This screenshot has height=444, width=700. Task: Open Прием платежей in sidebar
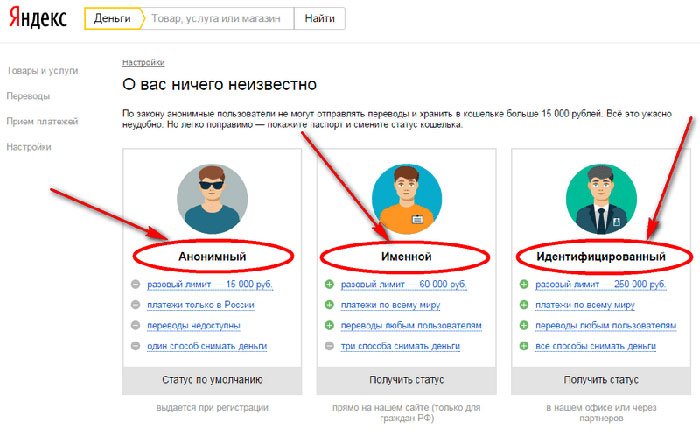click(x=42, y=121)
